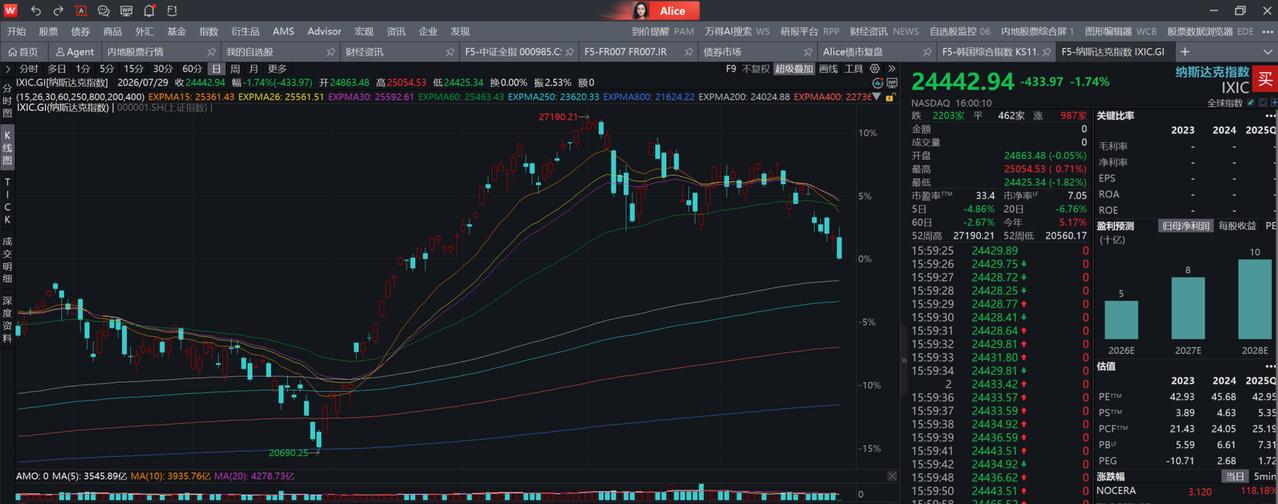Open chart settings gear icon
The image size is (1278, 504).
click(x=877, y=69)
